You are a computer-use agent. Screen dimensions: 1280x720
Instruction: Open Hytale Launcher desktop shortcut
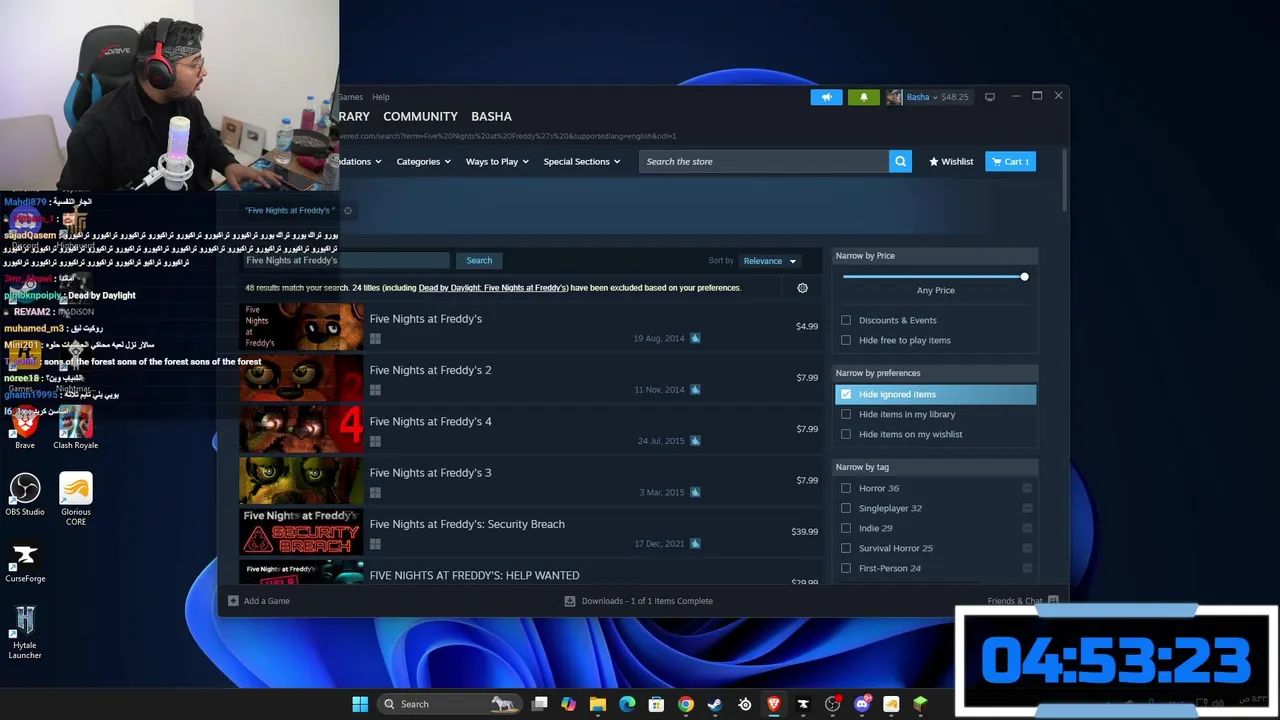[x=25, y=633]
